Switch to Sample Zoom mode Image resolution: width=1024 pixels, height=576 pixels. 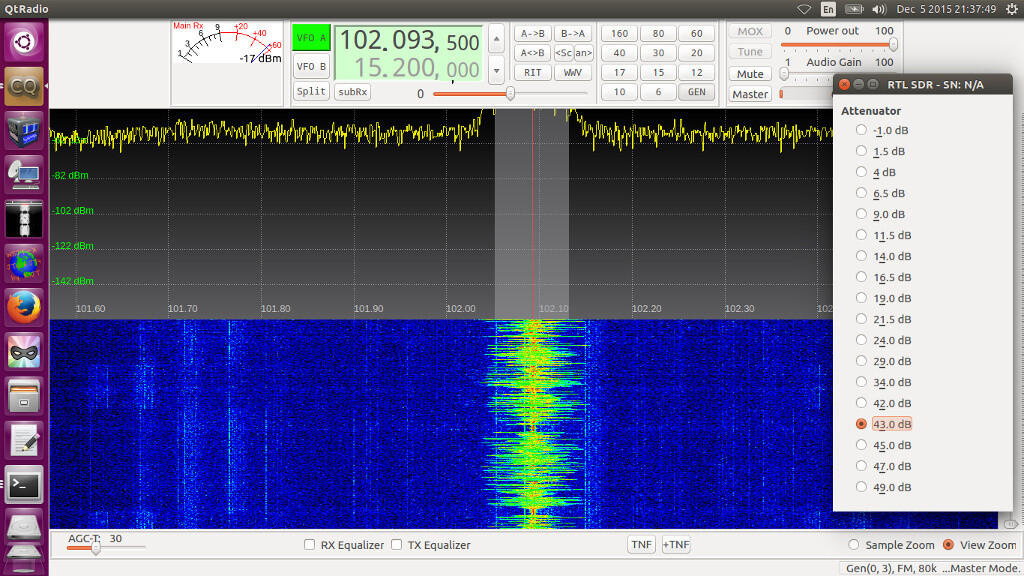coord(854,545)
